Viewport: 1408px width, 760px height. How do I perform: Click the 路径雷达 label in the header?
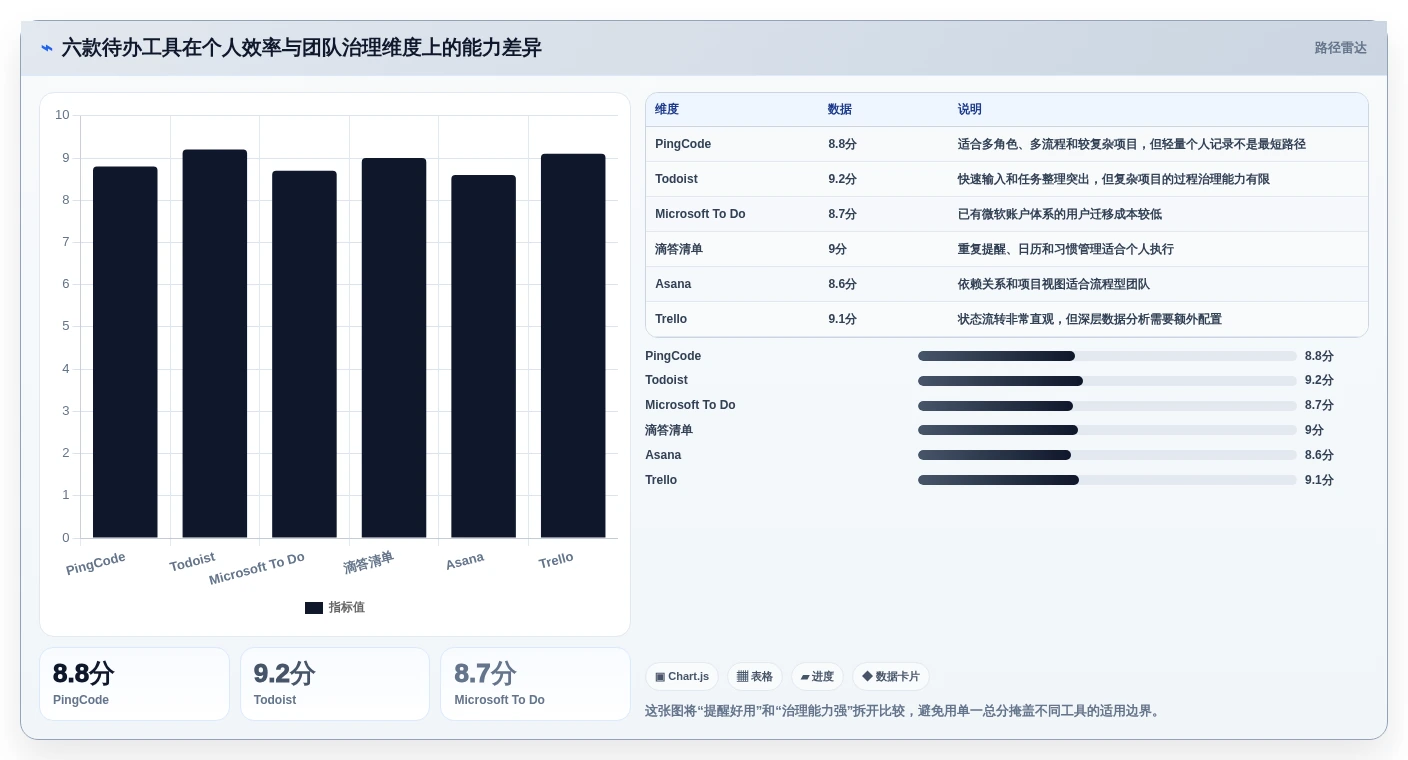pyautogui.click(x=1340, y=48)
